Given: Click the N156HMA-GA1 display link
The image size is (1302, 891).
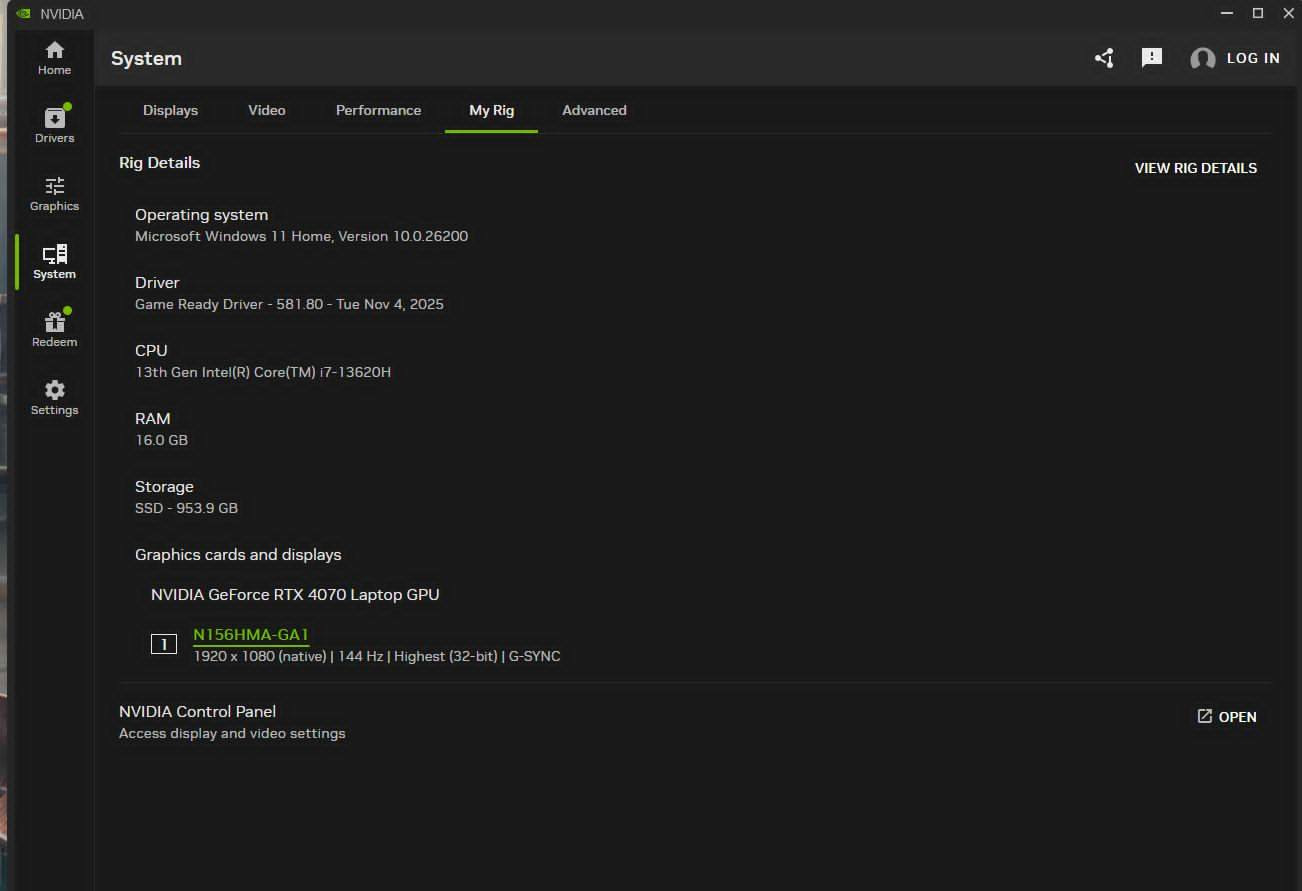Looking at the screenshot, I should click(x=251, y=635).
